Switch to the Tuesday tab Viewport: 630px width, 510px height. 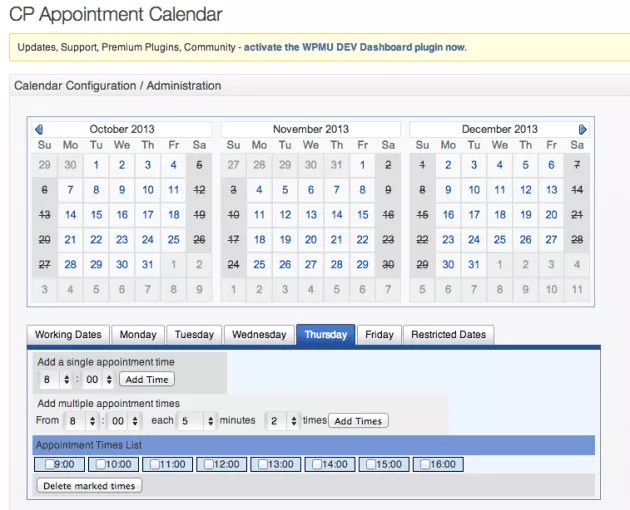click(x=194, y=335)
